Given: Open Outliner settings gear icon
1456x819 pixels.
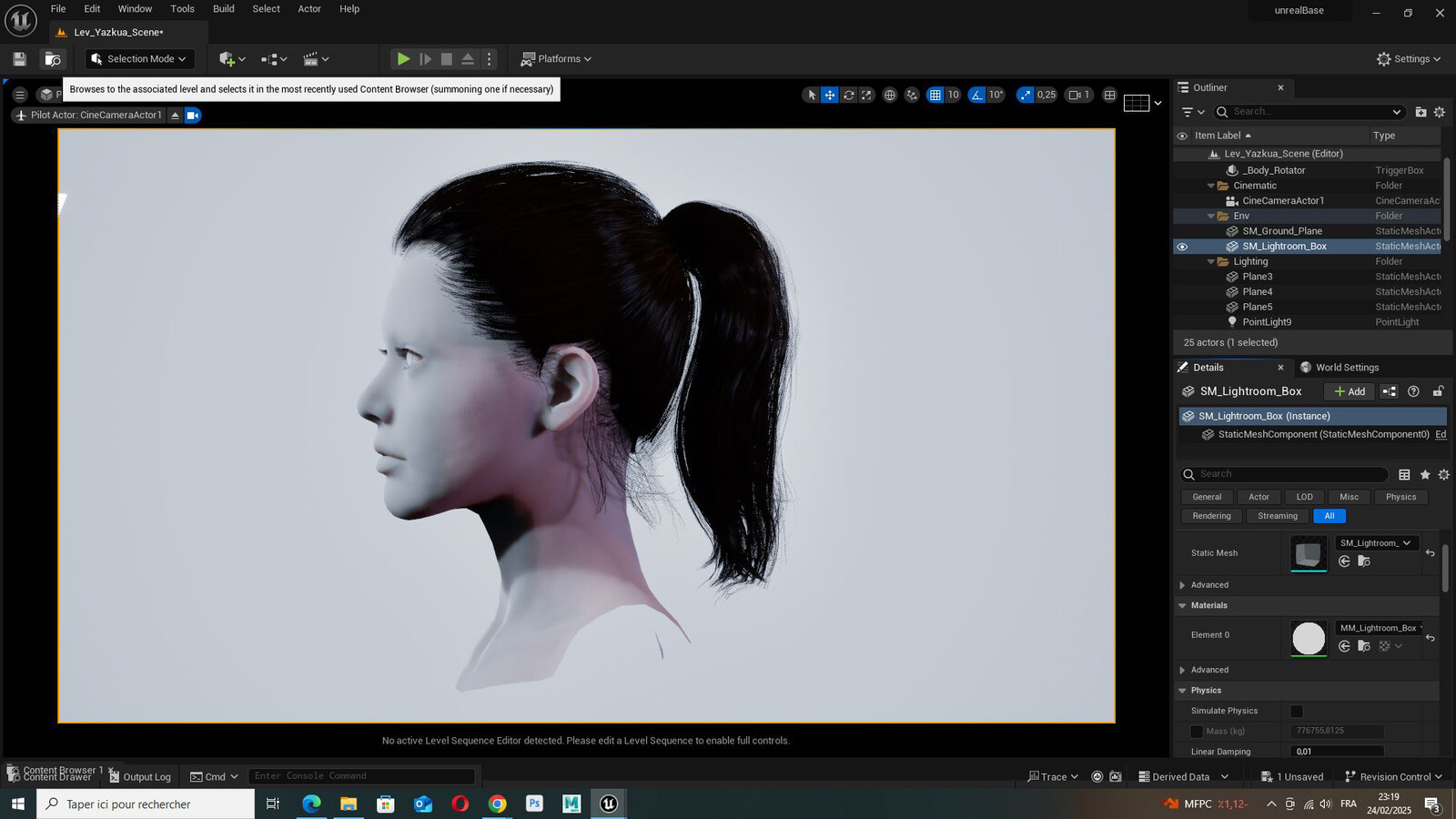Looking at the screenshot, I should [1439, 112].
